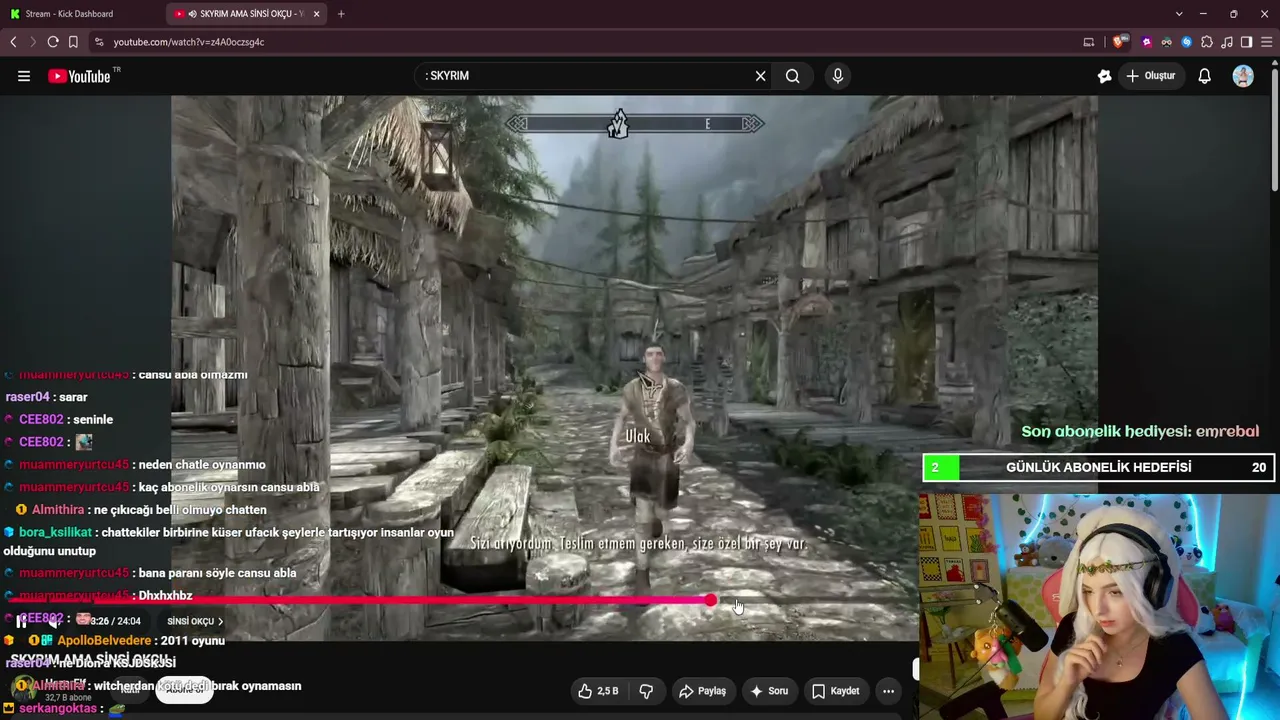Pause the YouTube video
This screenshot has width=1280, height=720.
pos(21,621)
